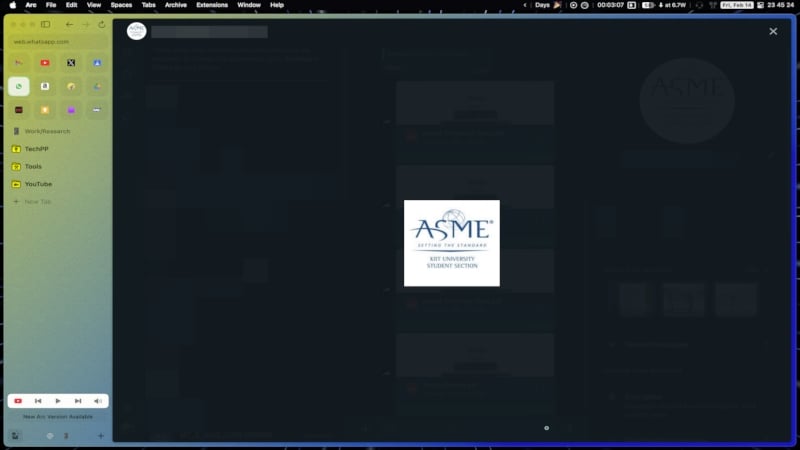Open the first pinned tab in top row

19,63
